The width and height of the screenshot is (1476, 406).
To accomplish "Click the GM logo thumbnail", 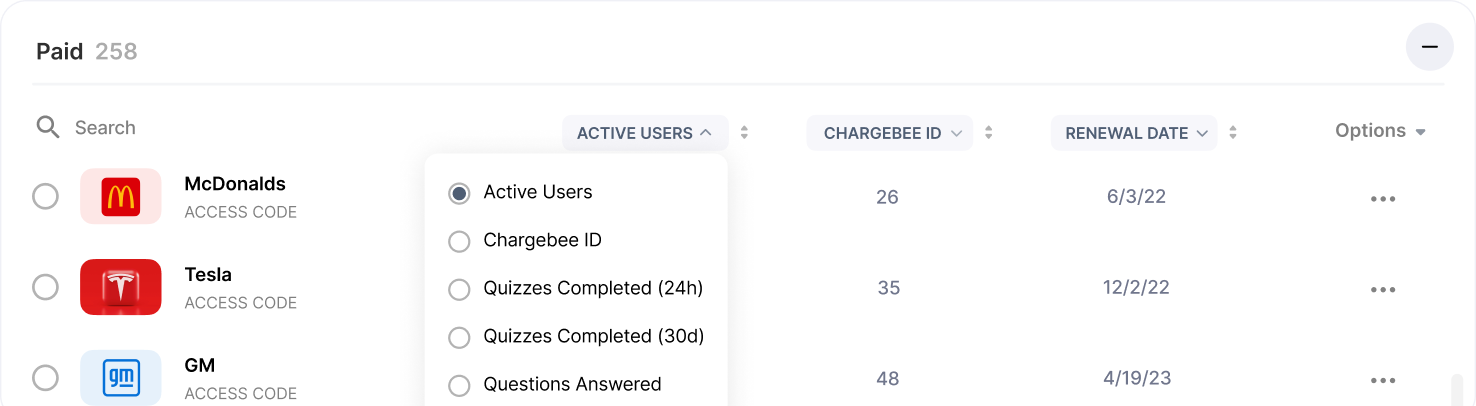I will click(121, 378).
